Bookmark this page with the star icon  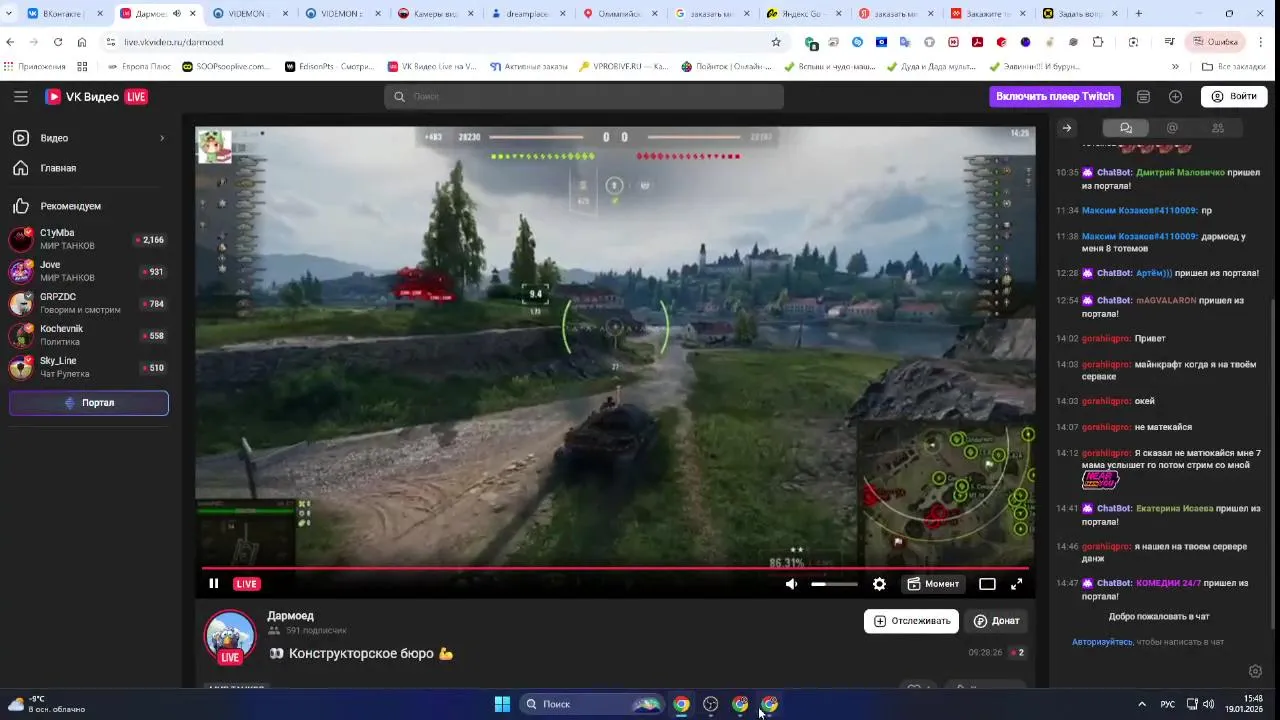[776, 42]
